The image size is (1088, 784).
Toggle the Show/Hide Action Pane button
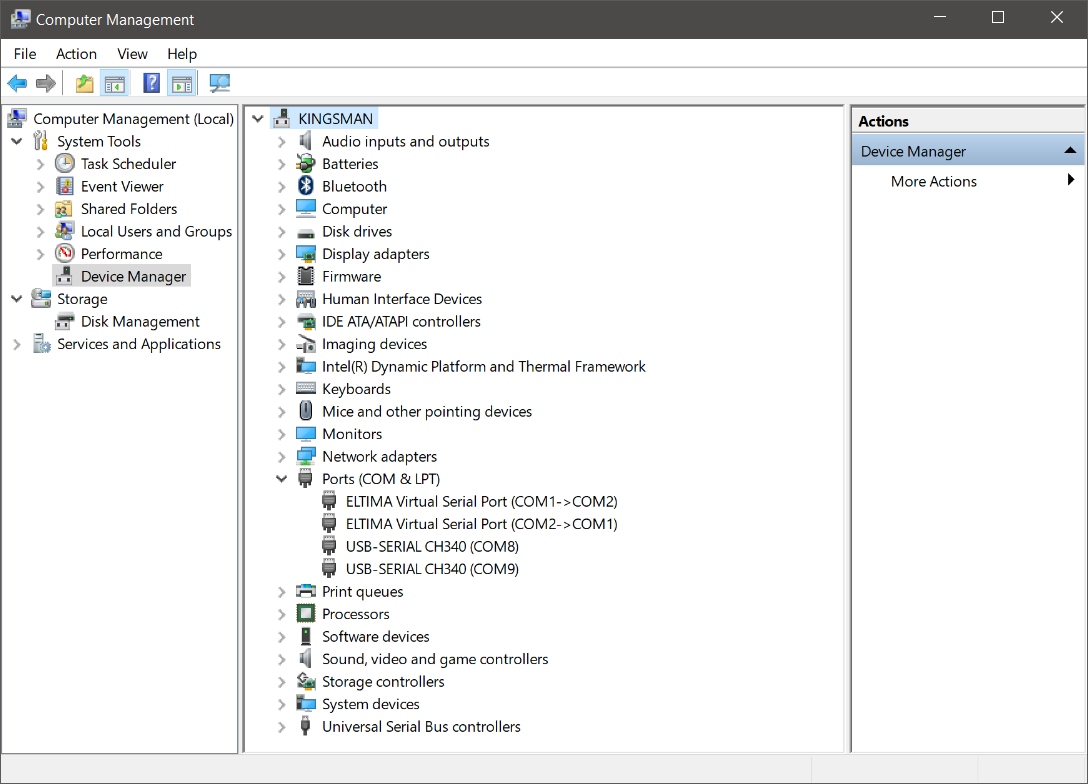tap(181, 83)
